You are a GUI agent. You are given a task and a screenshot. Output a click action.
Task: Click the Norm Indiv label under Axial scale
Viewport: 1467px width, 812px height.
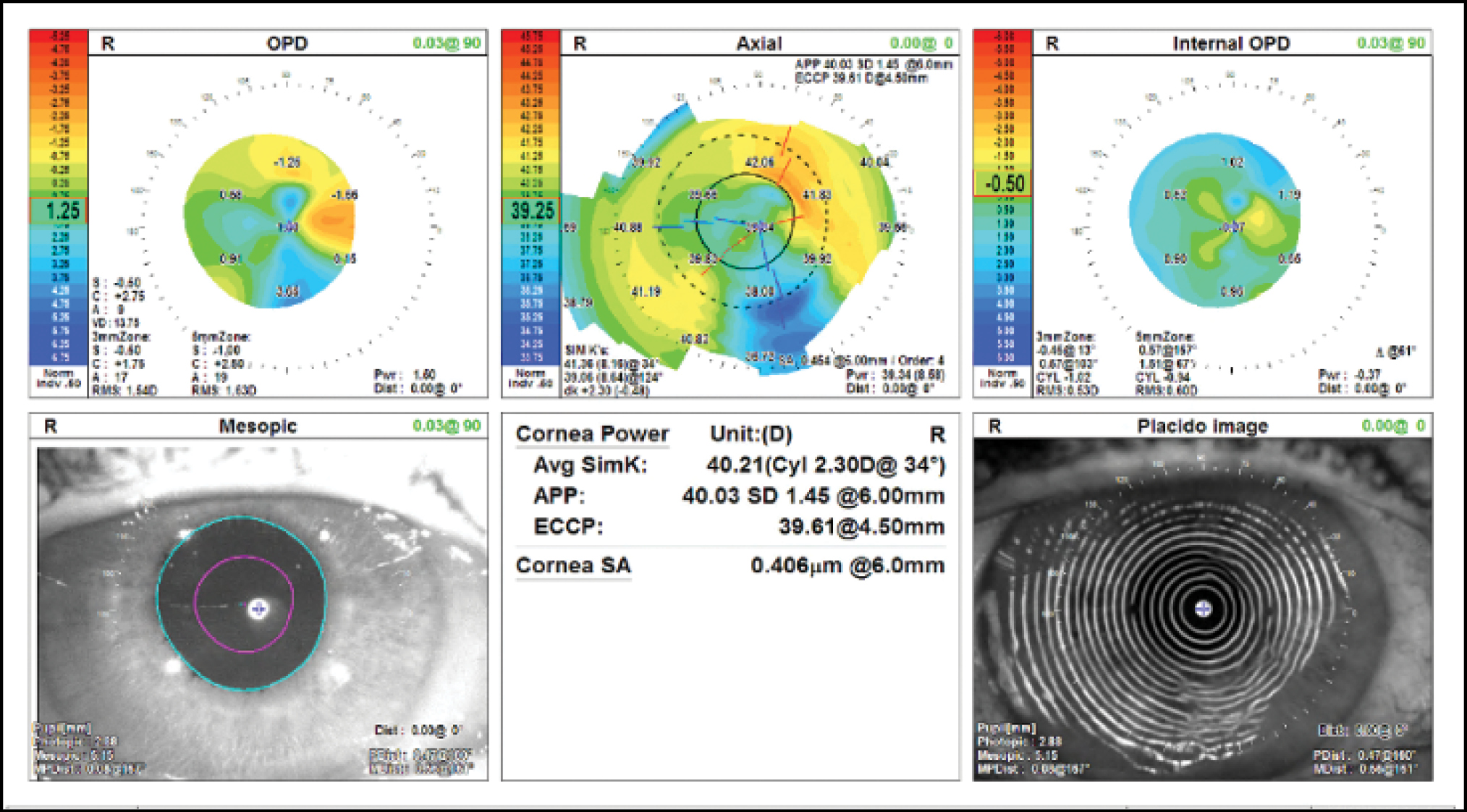530,378
